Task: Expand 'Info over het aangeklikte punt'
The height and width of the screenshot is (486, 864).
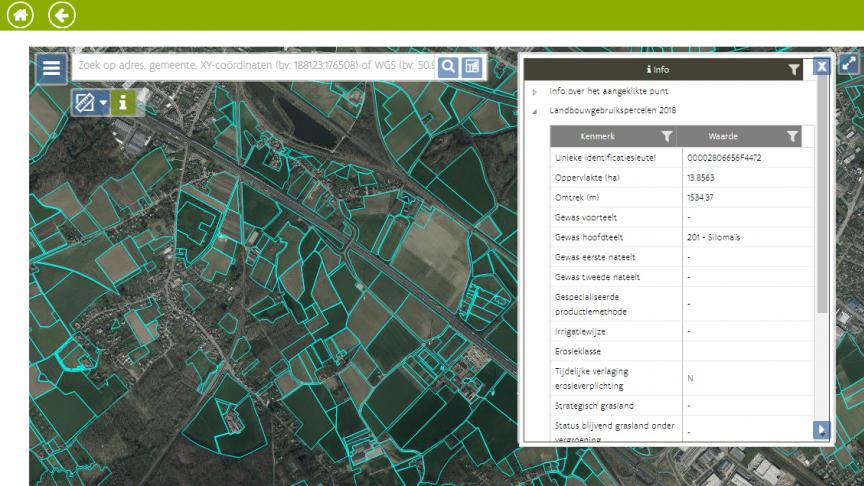Action: (x=535, y=92)
